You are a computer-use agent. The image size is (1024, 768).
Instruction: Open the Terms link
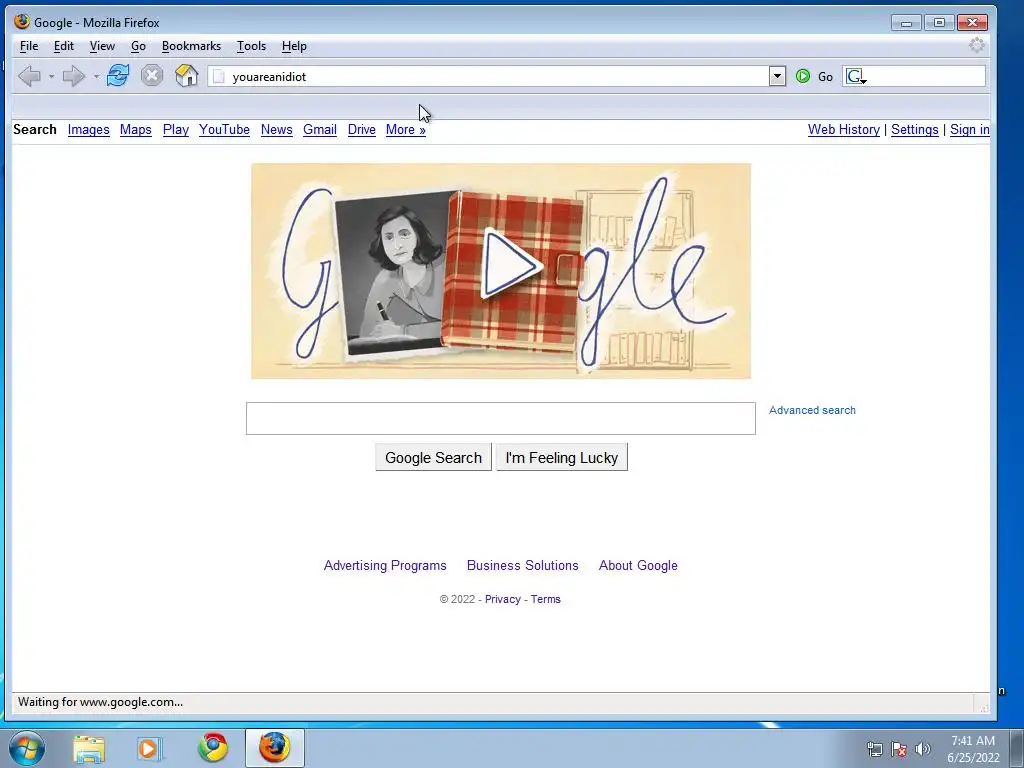(545, 599)
